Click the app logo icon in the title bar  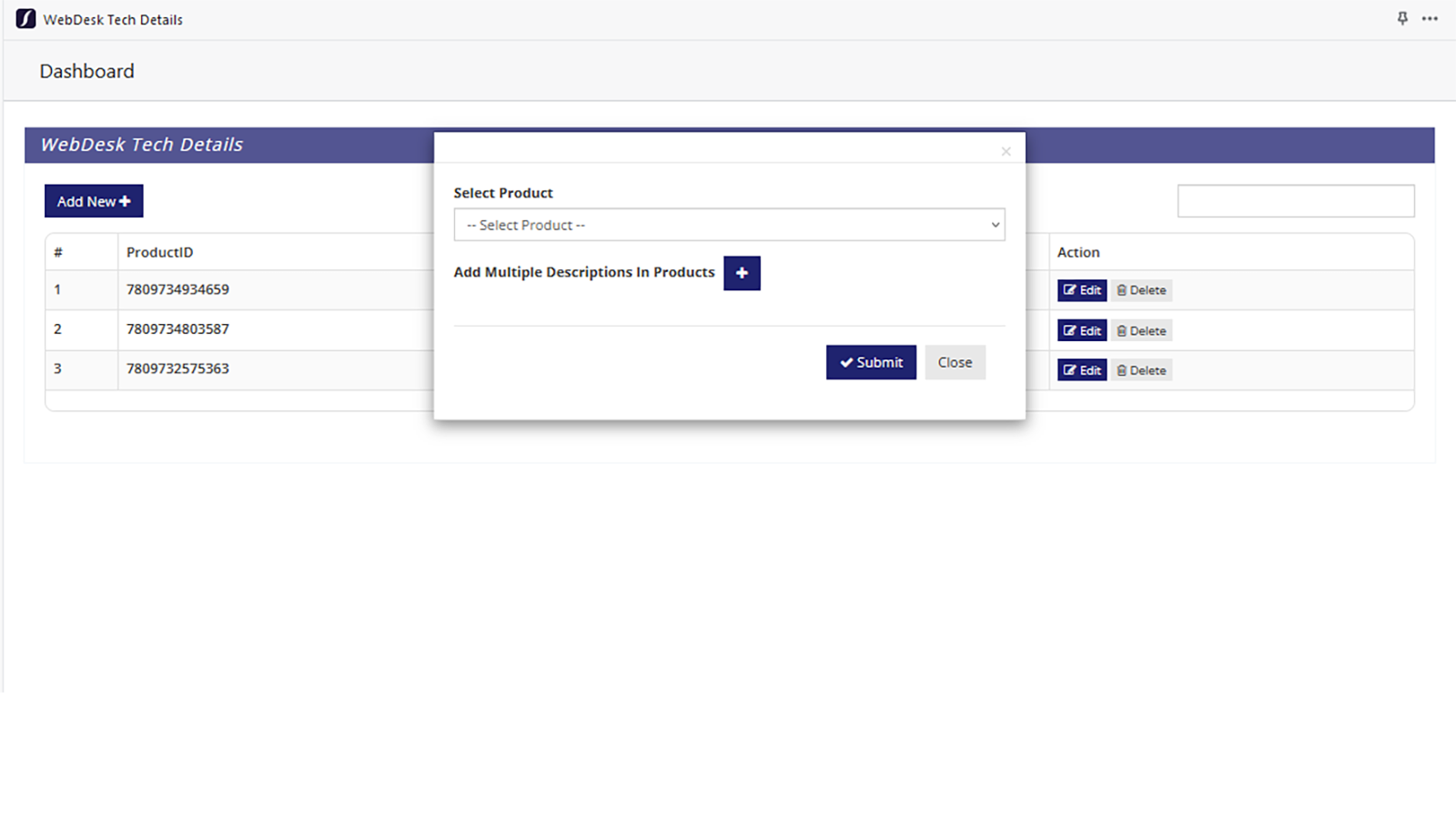point(25,19)
